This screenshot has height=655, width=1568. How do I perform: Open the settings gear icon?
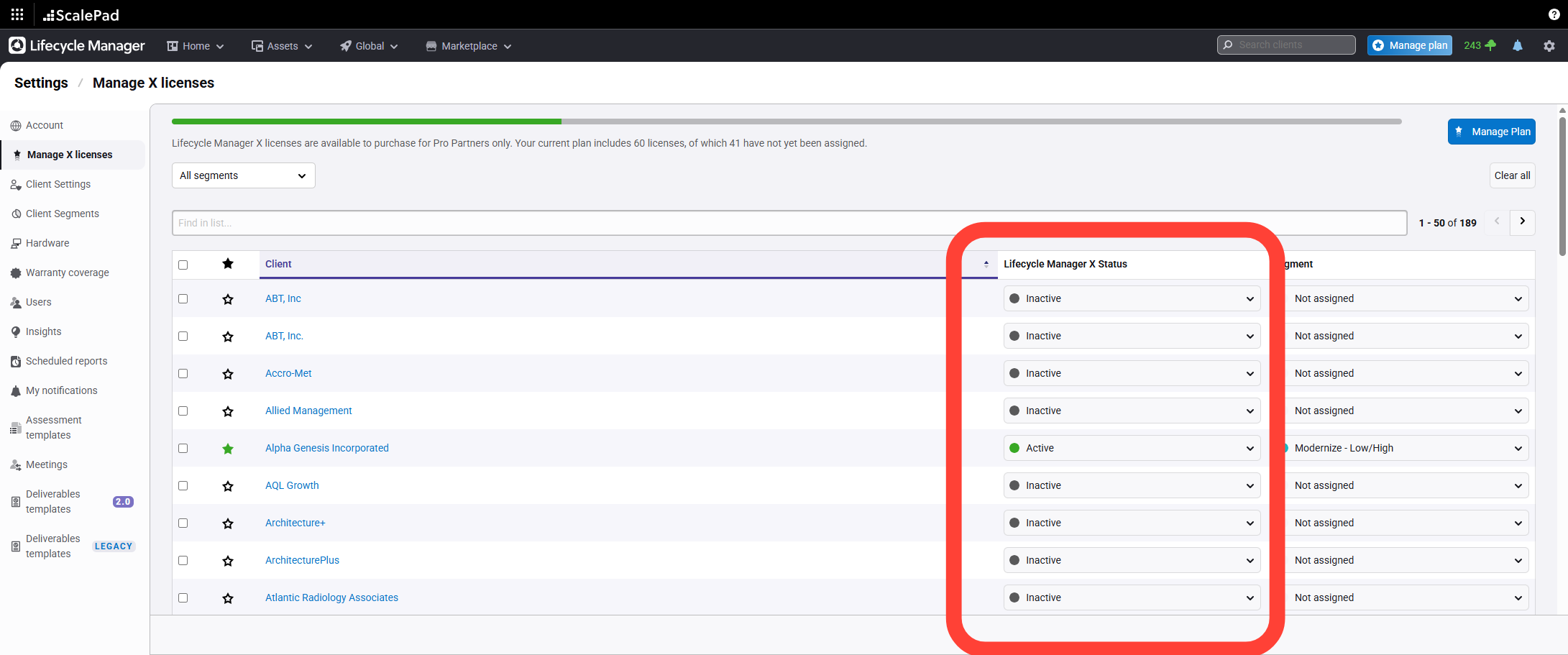tap(1549, 45)
